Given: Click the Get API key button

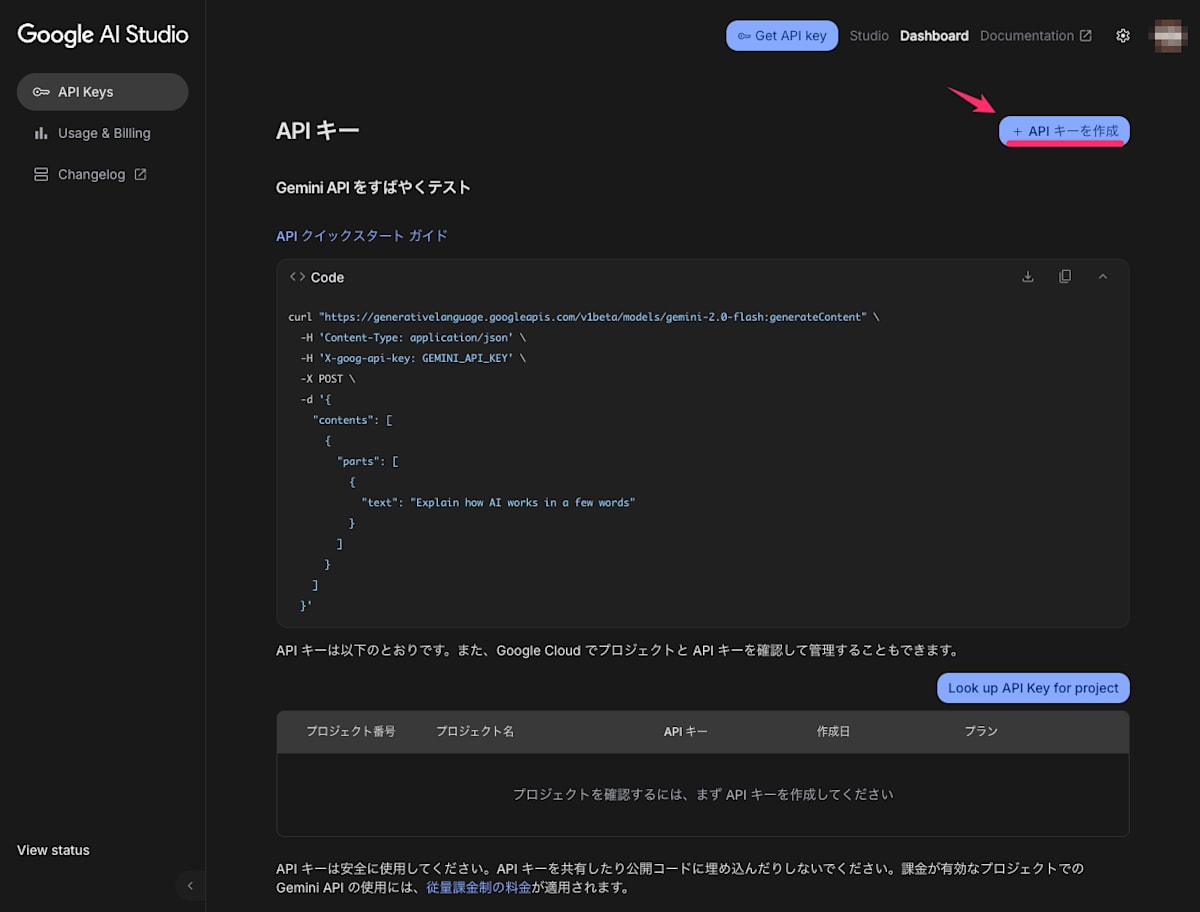Looking at the screenshot, I should click(782, 36).
